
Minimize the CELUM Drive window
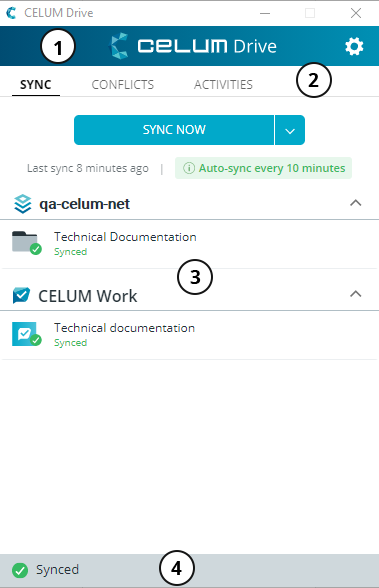click(x=265, y=13)
